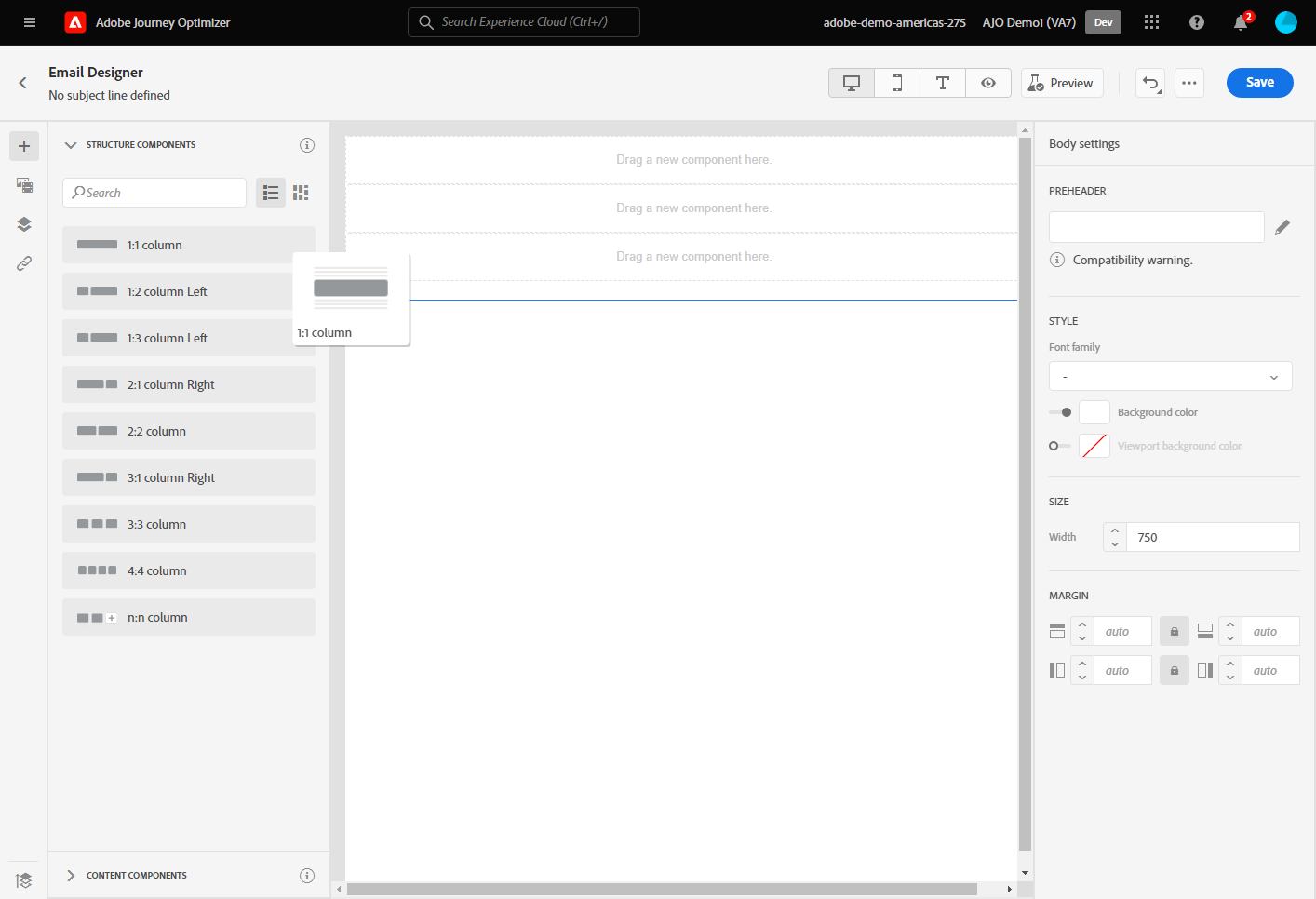Image resolution: width=1316 pixels, height=899 pixels.
Task: Open the Background color swatch
Action: [1094, 412]
